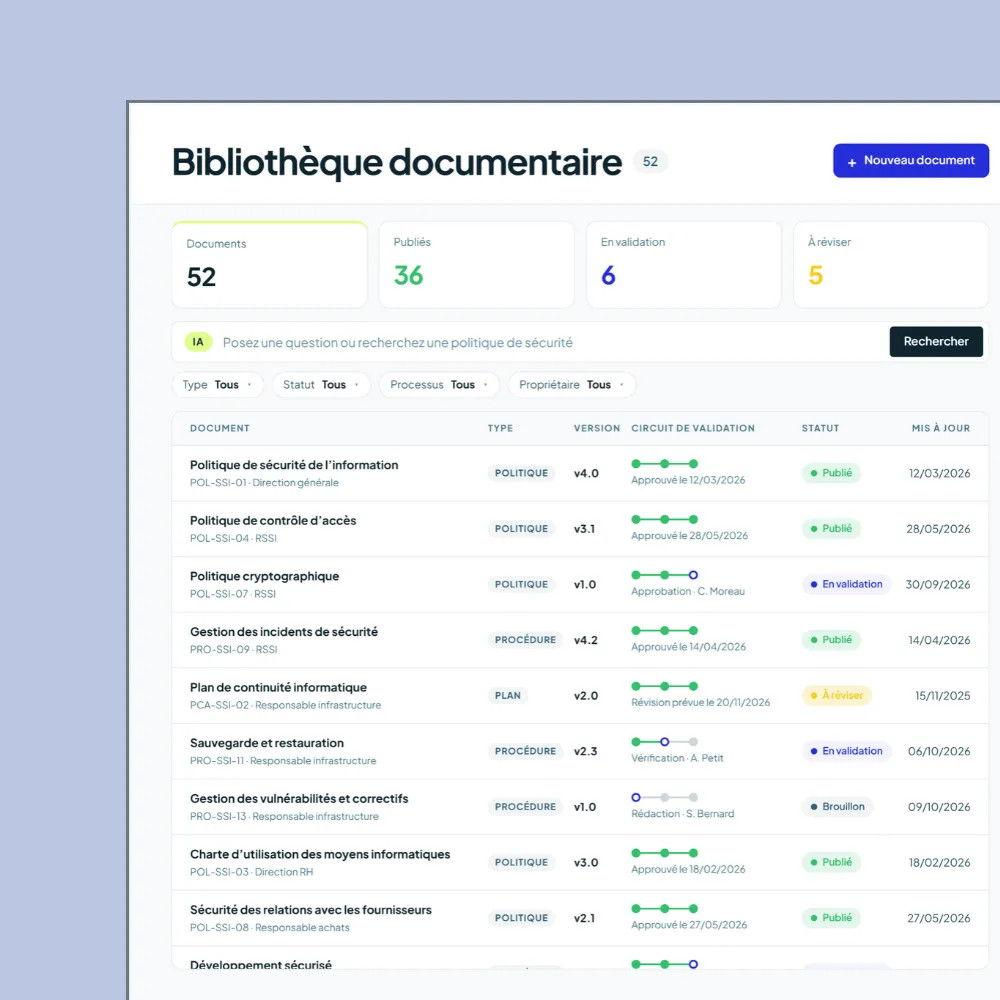Click the validation progress track for Sauvegarde et restauration

[x=665, y=742]
